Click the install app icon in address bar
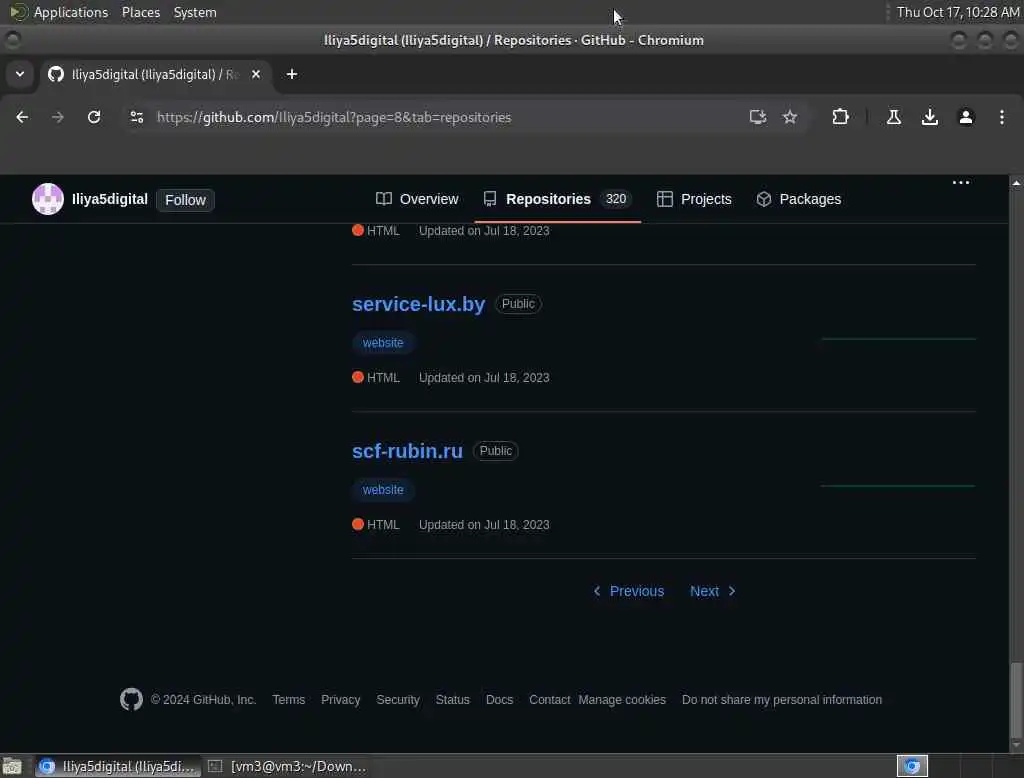Image resolution: width=1024 pixels, height=778 pixels. (x=758, y=117)
